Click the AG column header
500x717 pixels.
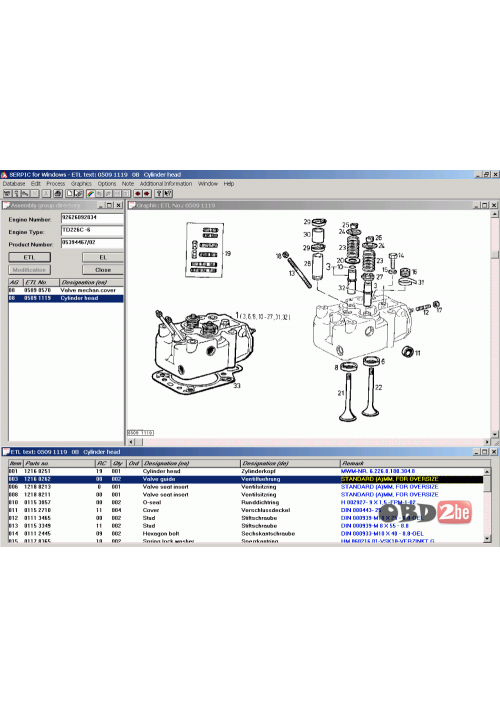coord(15,283)
